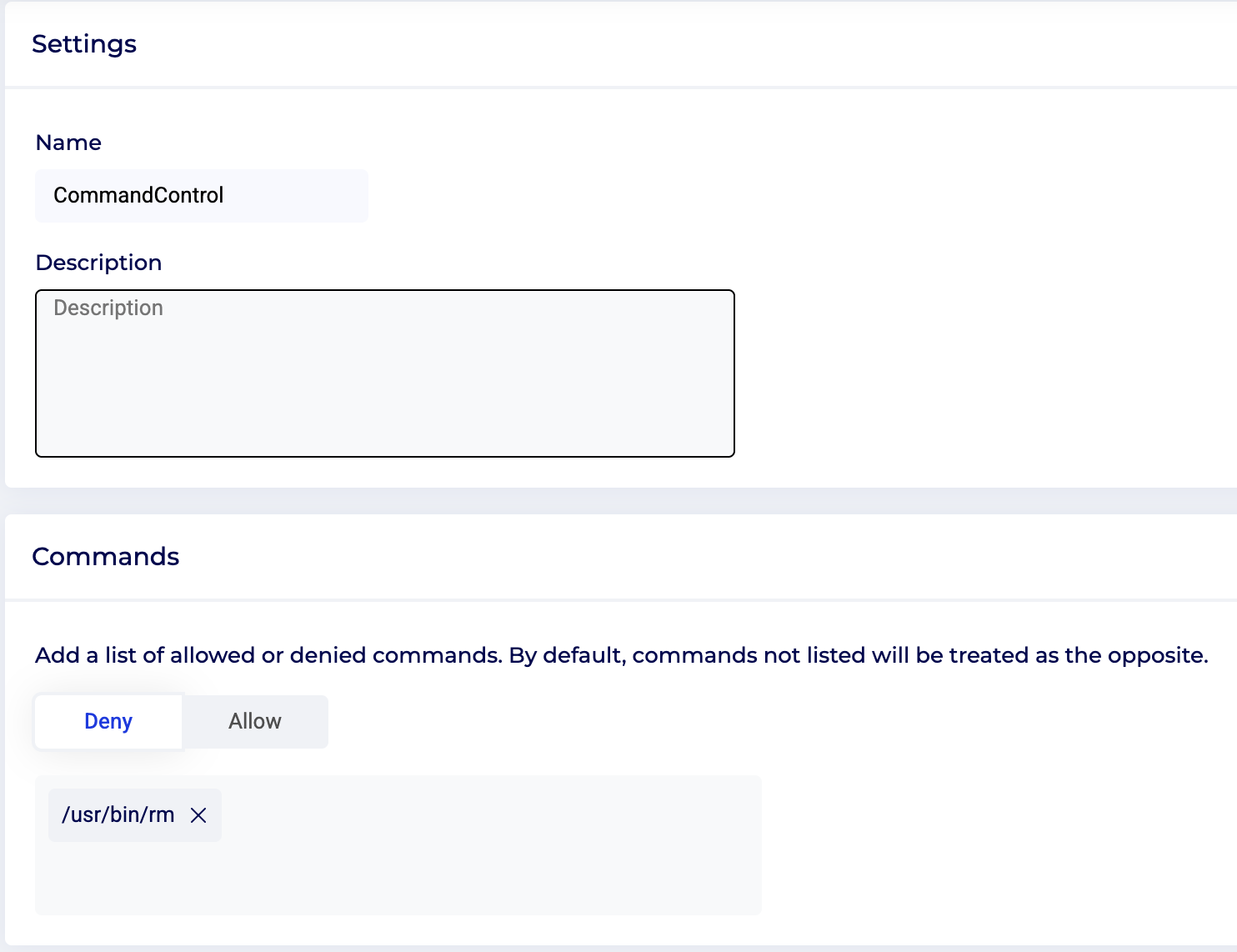This screenshot has width=1237, height=952.
Task: Click the Description label above the text area
Action: tap(98, 263)
